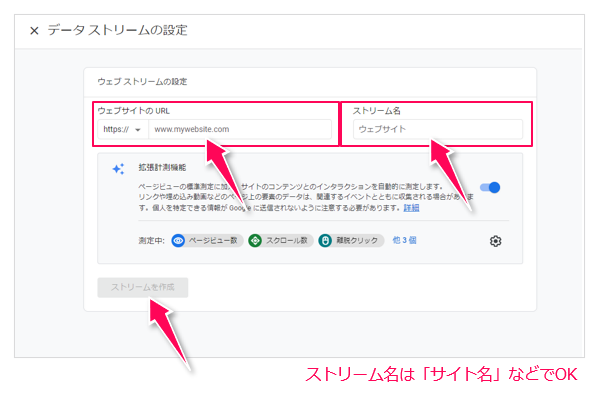Click the enhanced measurement sparkle icon
The height and width of the screenshot is (404, 601).
tap(117, 169)
